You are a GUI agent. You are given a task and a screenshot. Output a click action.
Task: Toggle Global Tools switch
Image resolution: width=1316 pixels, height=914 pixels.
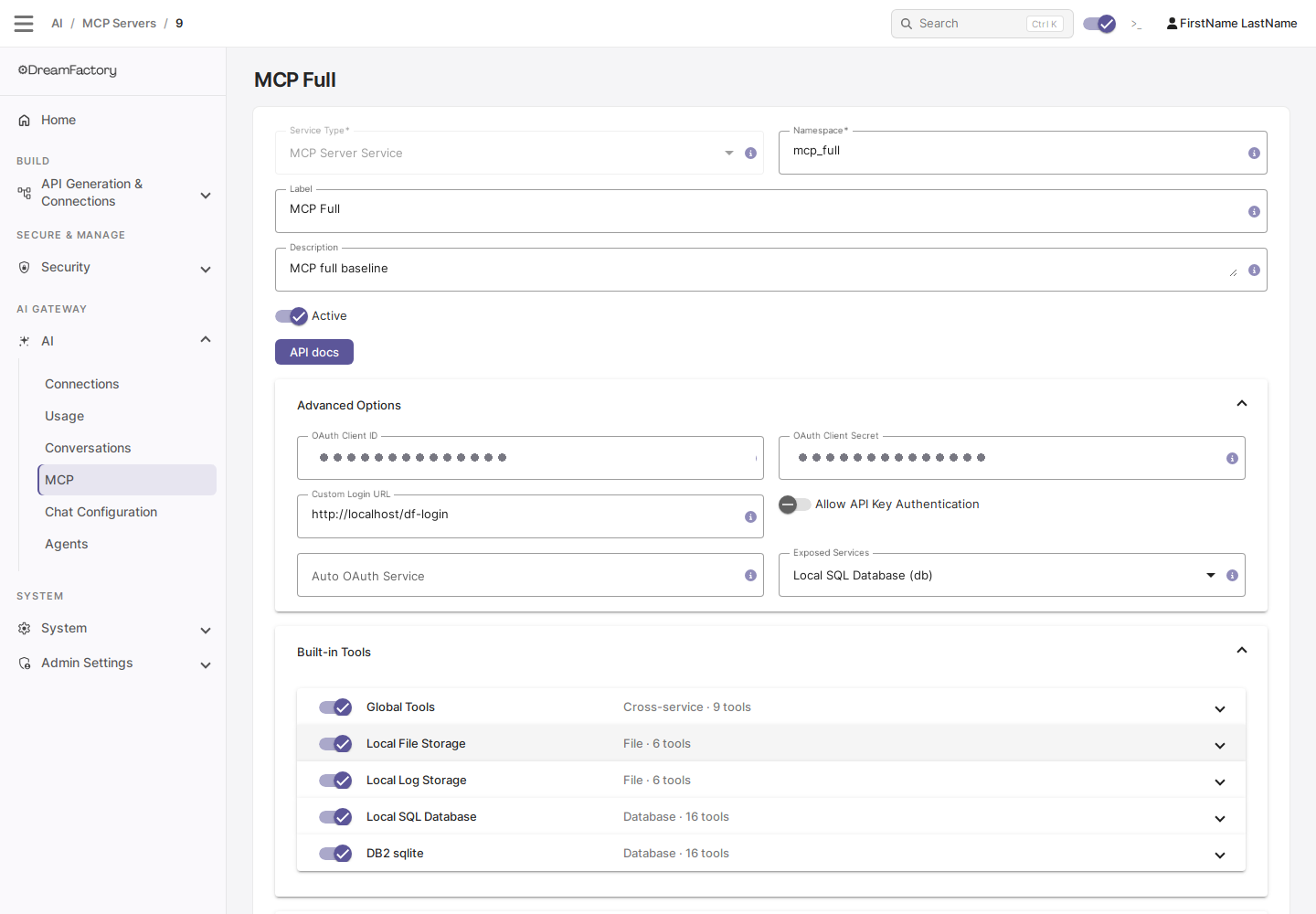click(335, 707)
